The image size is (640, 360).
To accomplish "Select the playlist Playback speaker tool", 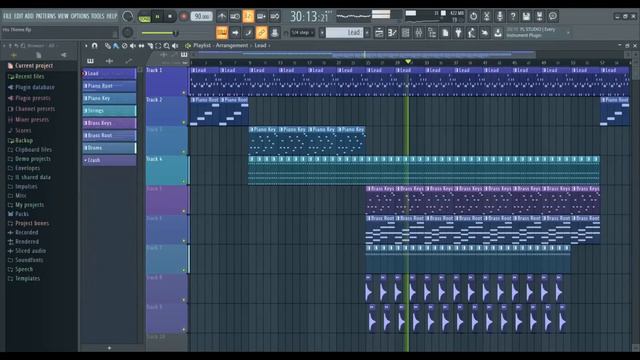I will coord(175,46).
